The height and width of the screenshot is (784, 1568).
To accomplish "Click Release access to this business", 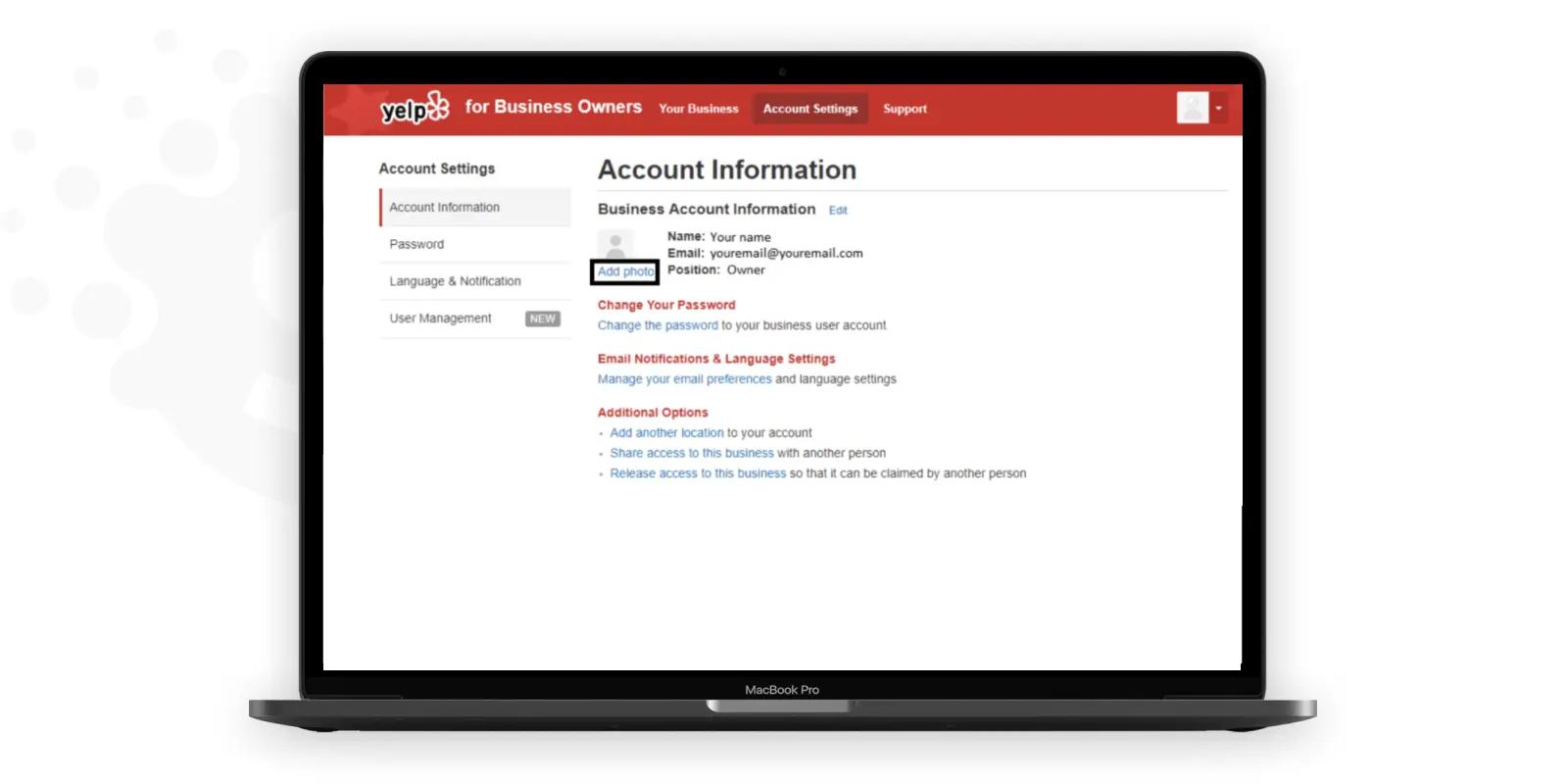I will 698,473.
